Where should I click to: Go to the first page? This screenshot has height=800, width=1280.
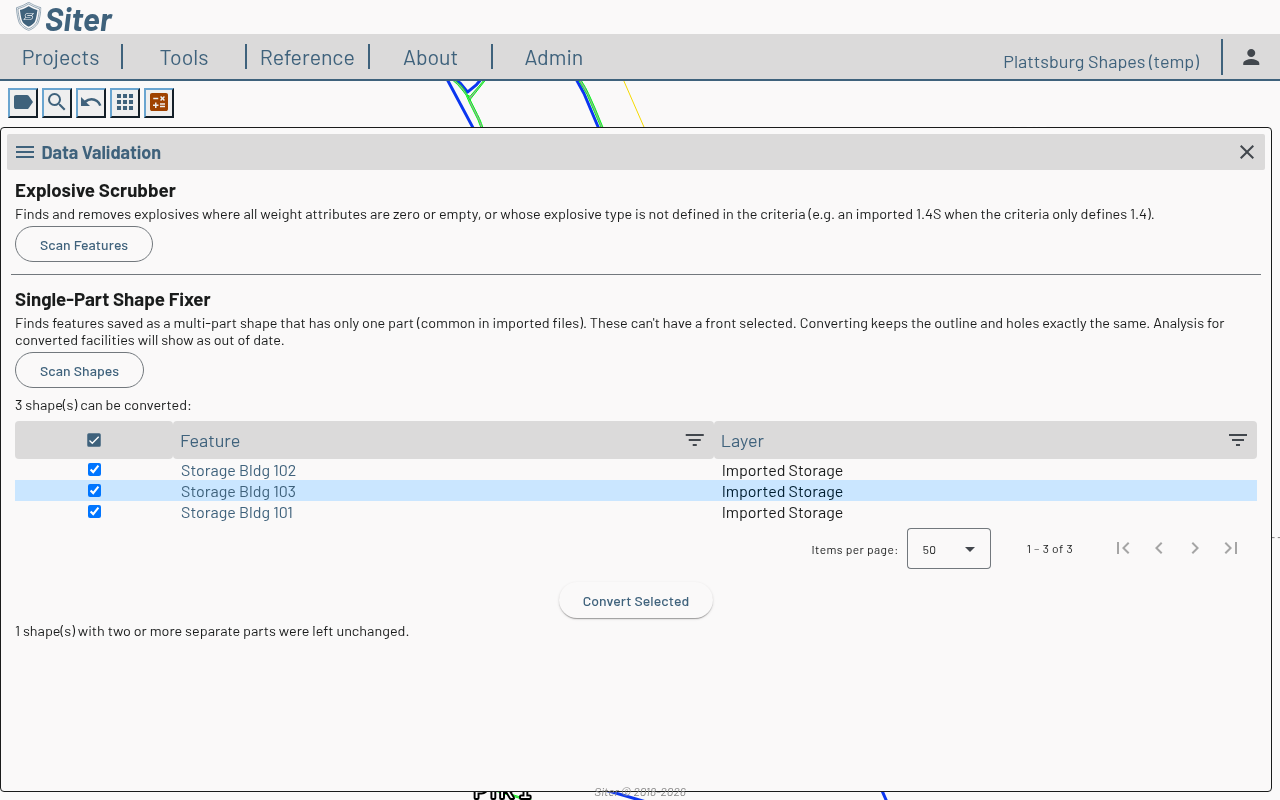[1123, 548]
